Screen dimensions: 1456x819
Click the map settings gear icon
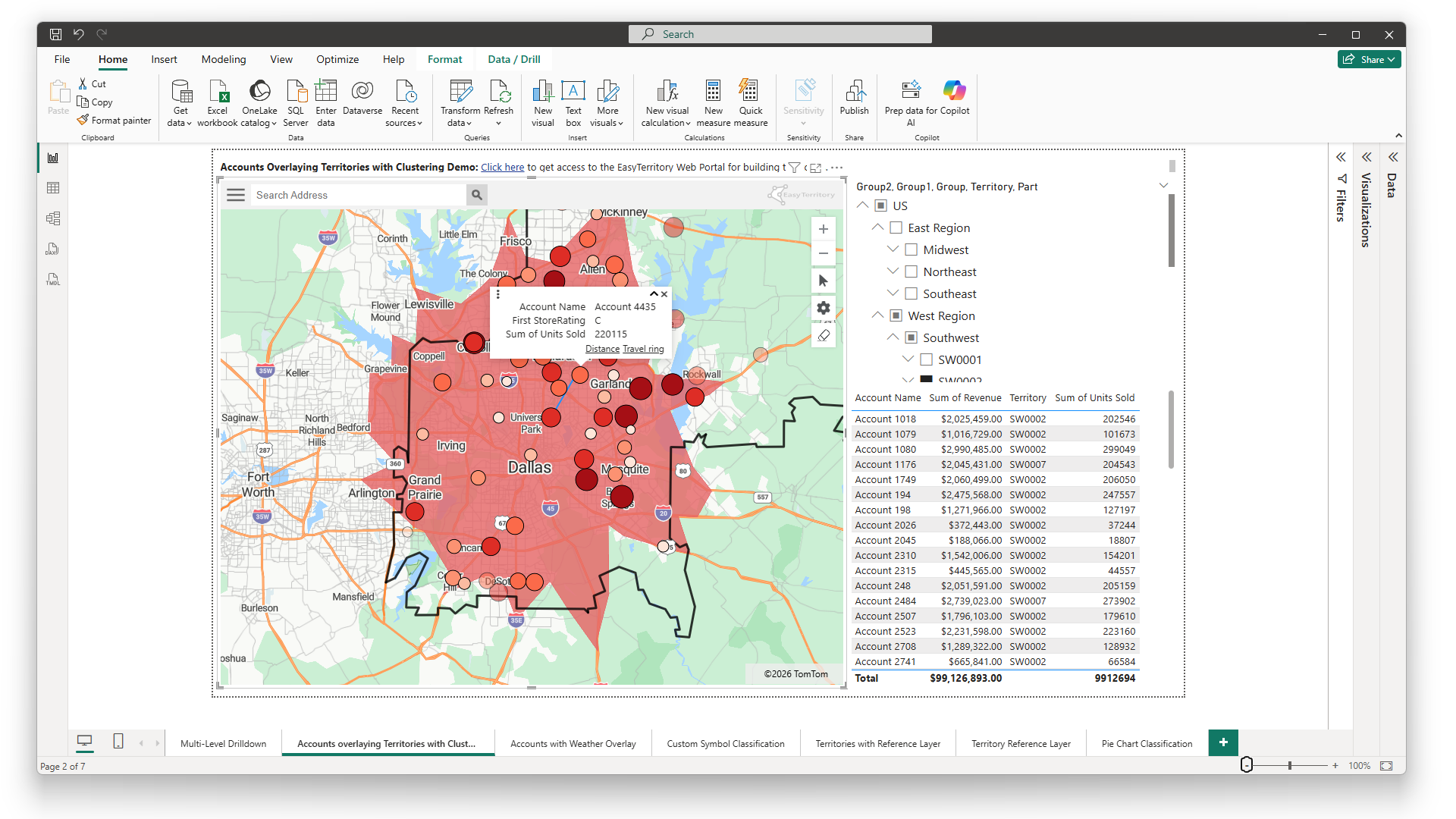[x=823, y=308]
